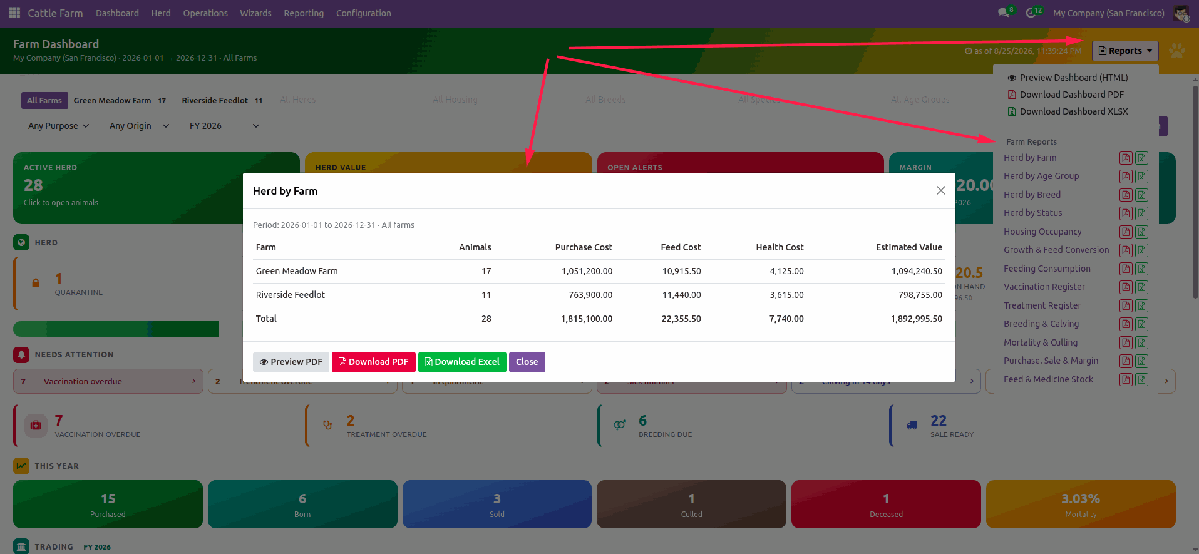Open the Herd menu
Viewport: 1199px width, 554px height.
[161, 13]
